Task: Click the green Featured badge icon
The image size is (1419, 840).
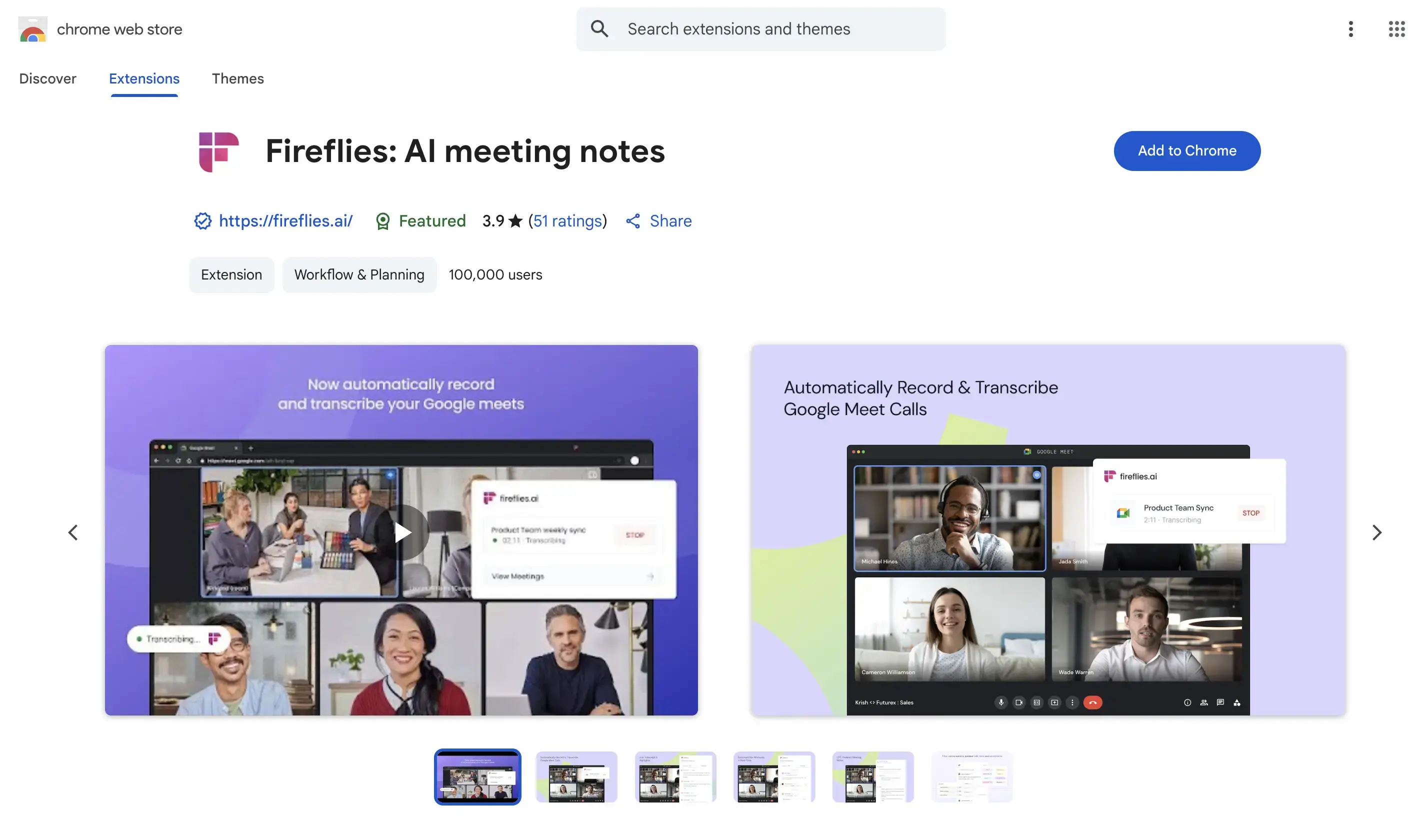Action: coord(383,221)
